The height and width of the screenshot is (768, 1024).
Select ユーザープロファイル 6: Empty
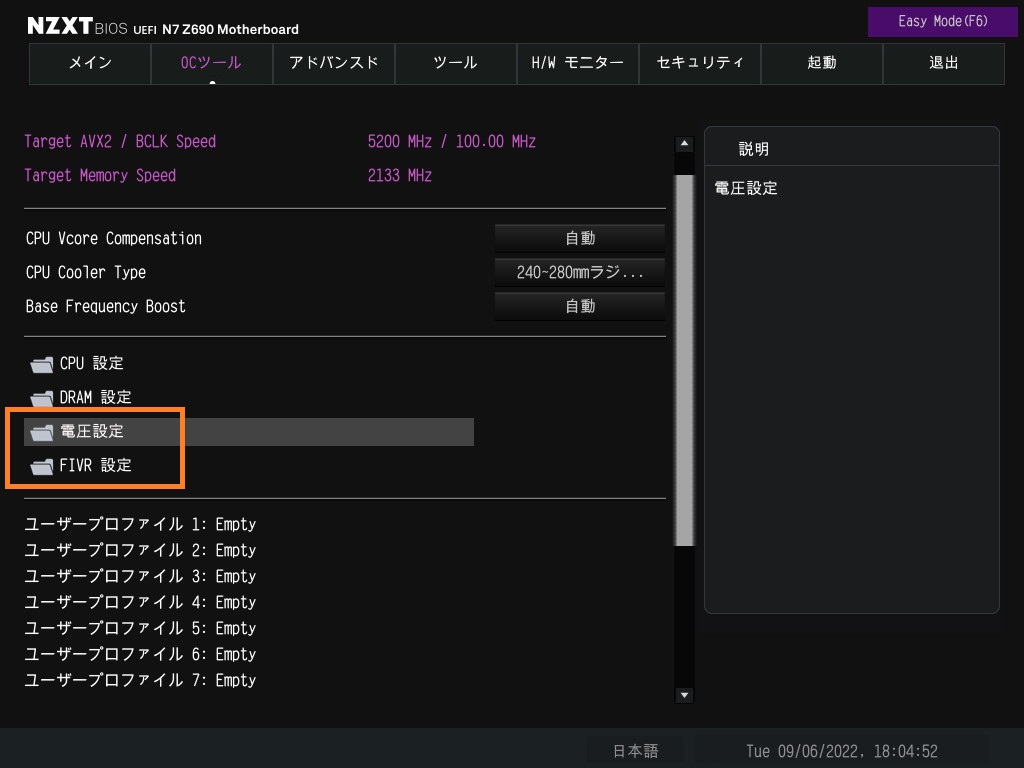coord(140,654)
